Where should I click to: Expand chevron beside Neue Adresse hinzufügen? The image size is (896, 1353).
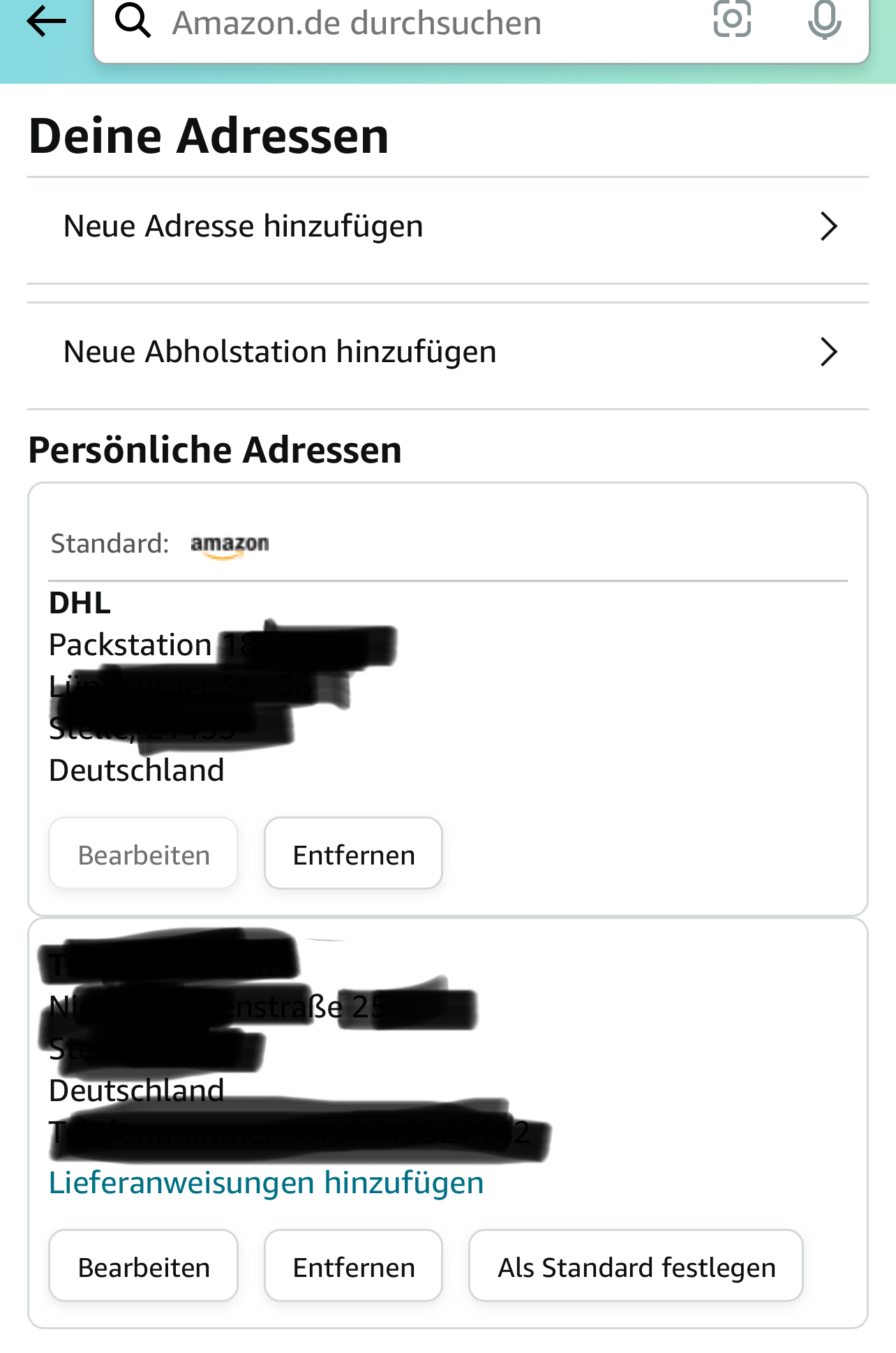click(828, 227)
